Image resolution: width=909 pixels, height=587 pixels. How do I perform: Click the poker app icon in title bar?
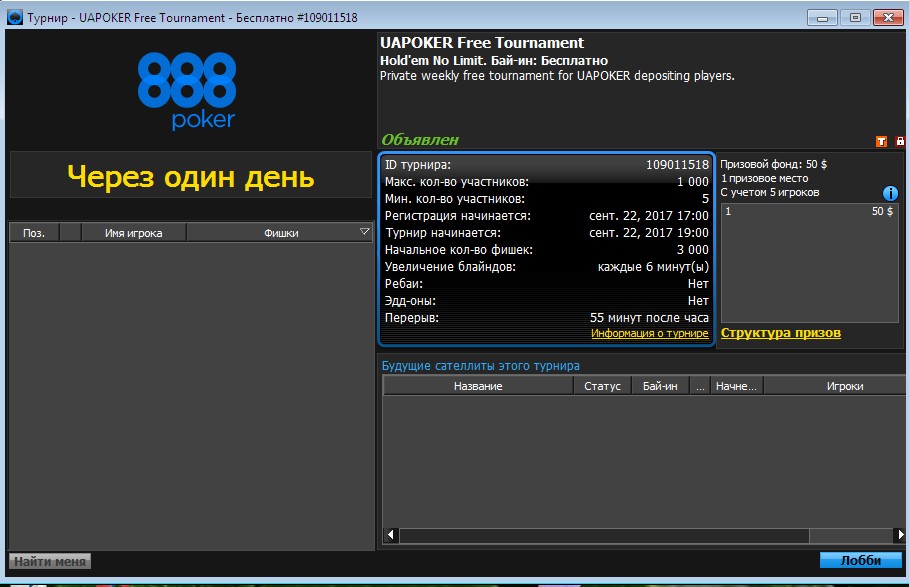[14, 17]
